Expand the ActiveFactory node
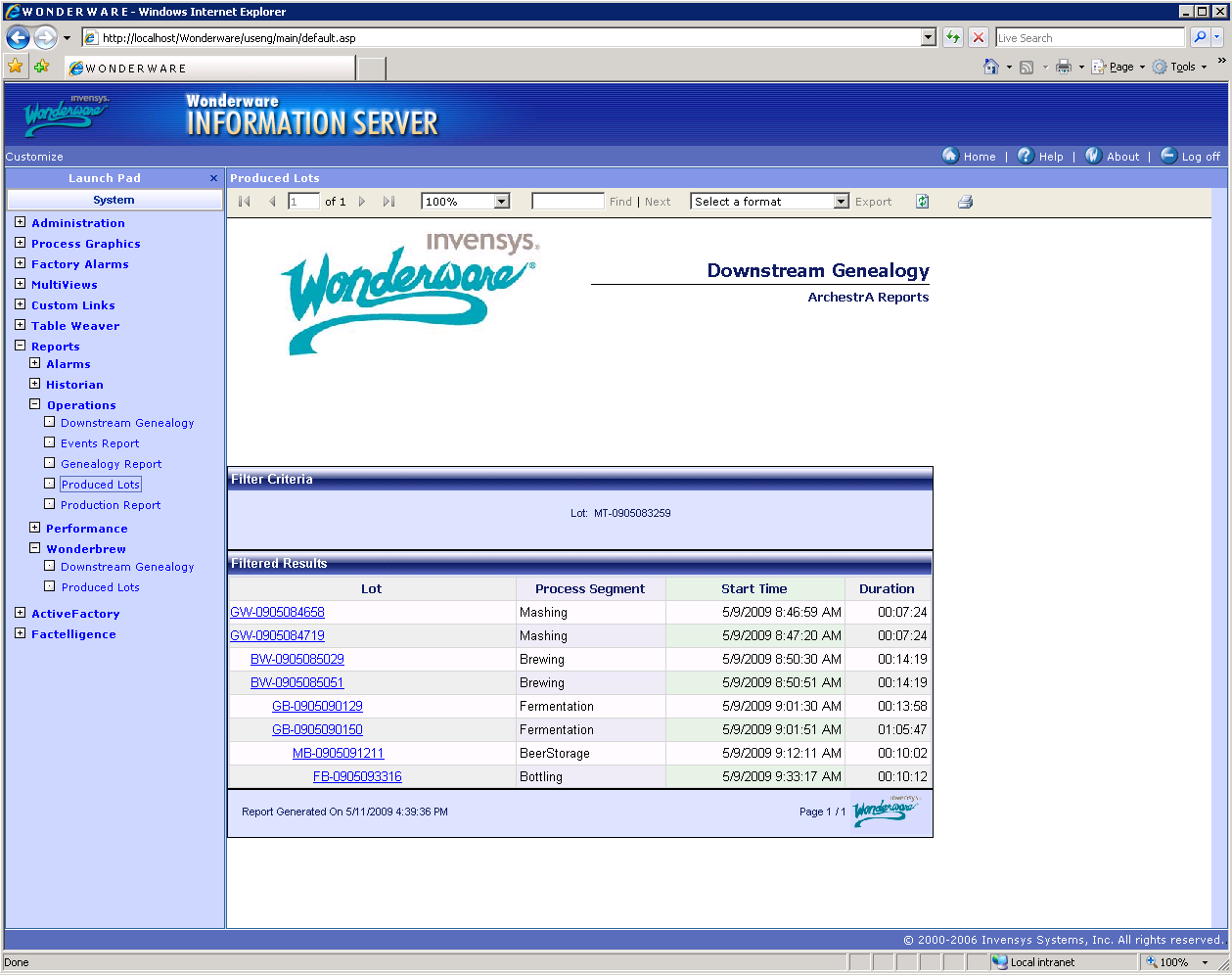Image resolution: width=1232 pixels, height=975 pixels. (x=21, y=613)
